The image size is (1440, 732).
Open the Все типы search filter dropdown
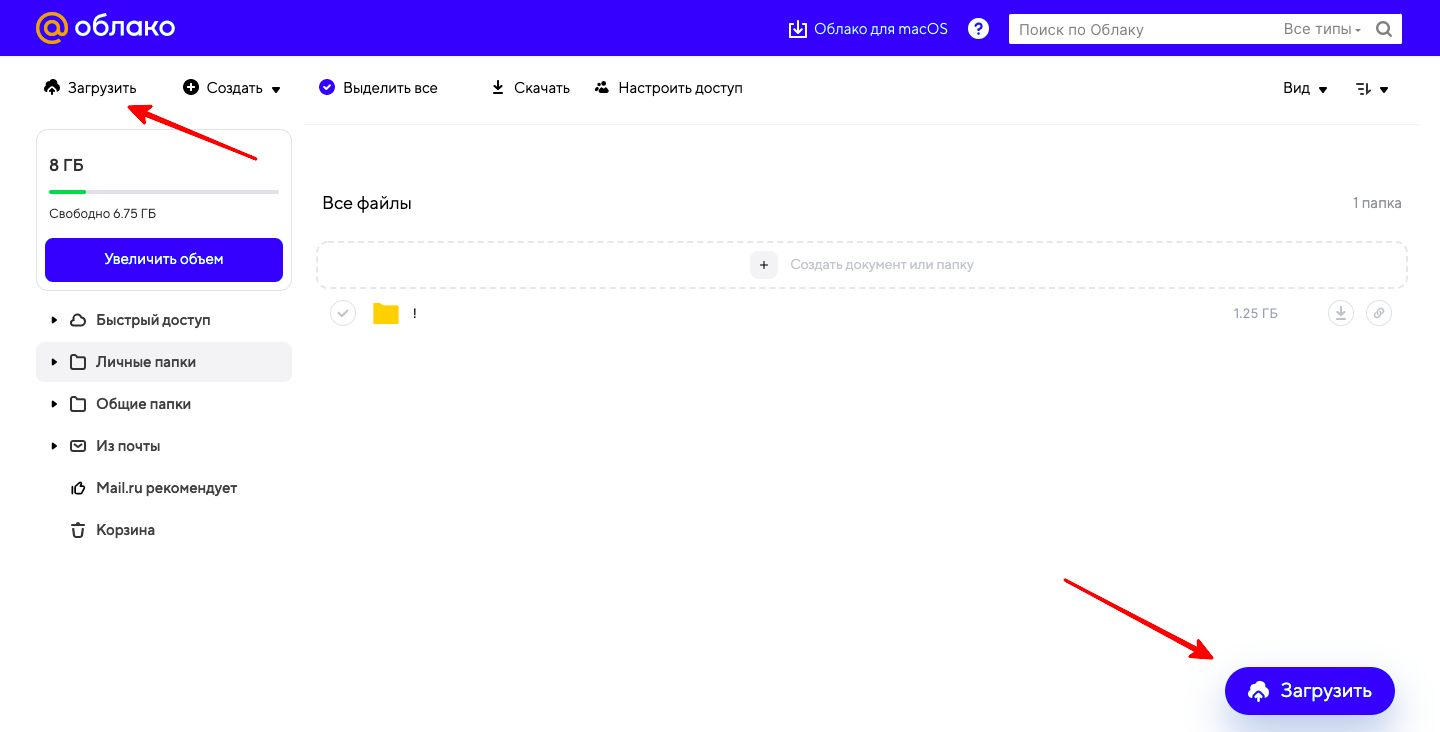coord(1322,29)
